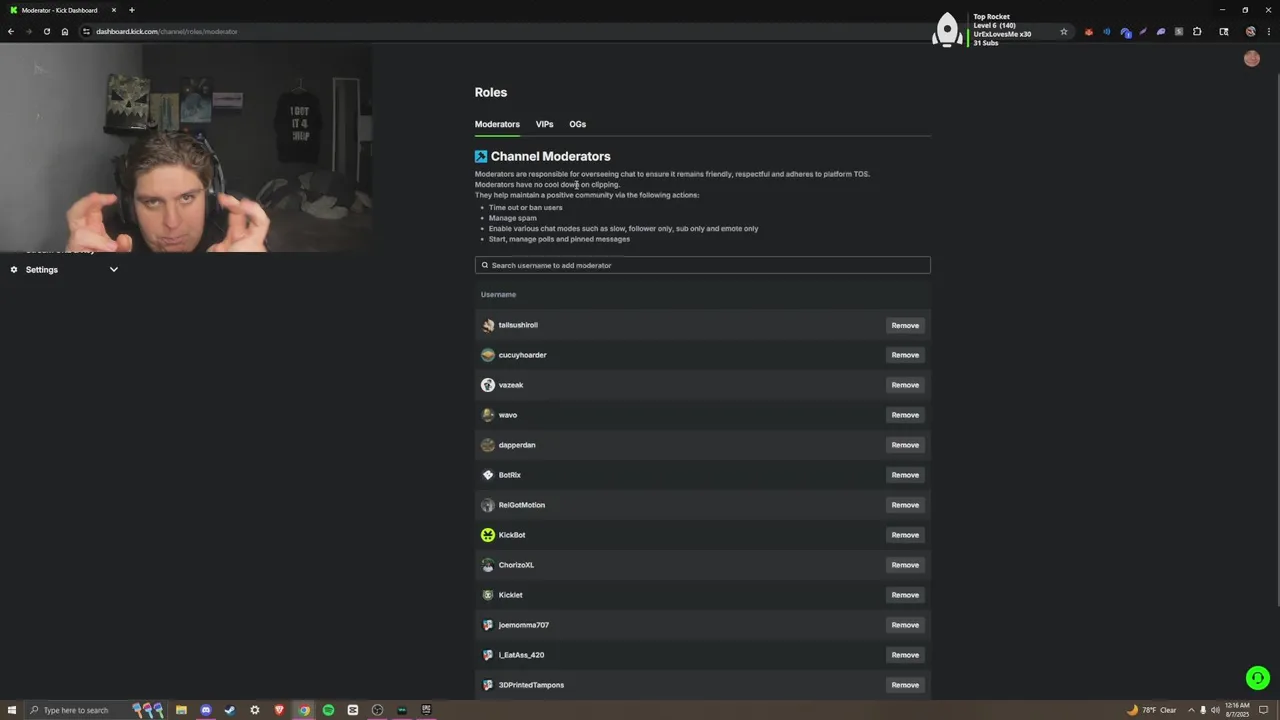Image resolution: width=1280 pixels, height=720 pixels.
Task: Open the browser extensions puzzle icon
Action: pyautogui.click(x=1197, y=32)
